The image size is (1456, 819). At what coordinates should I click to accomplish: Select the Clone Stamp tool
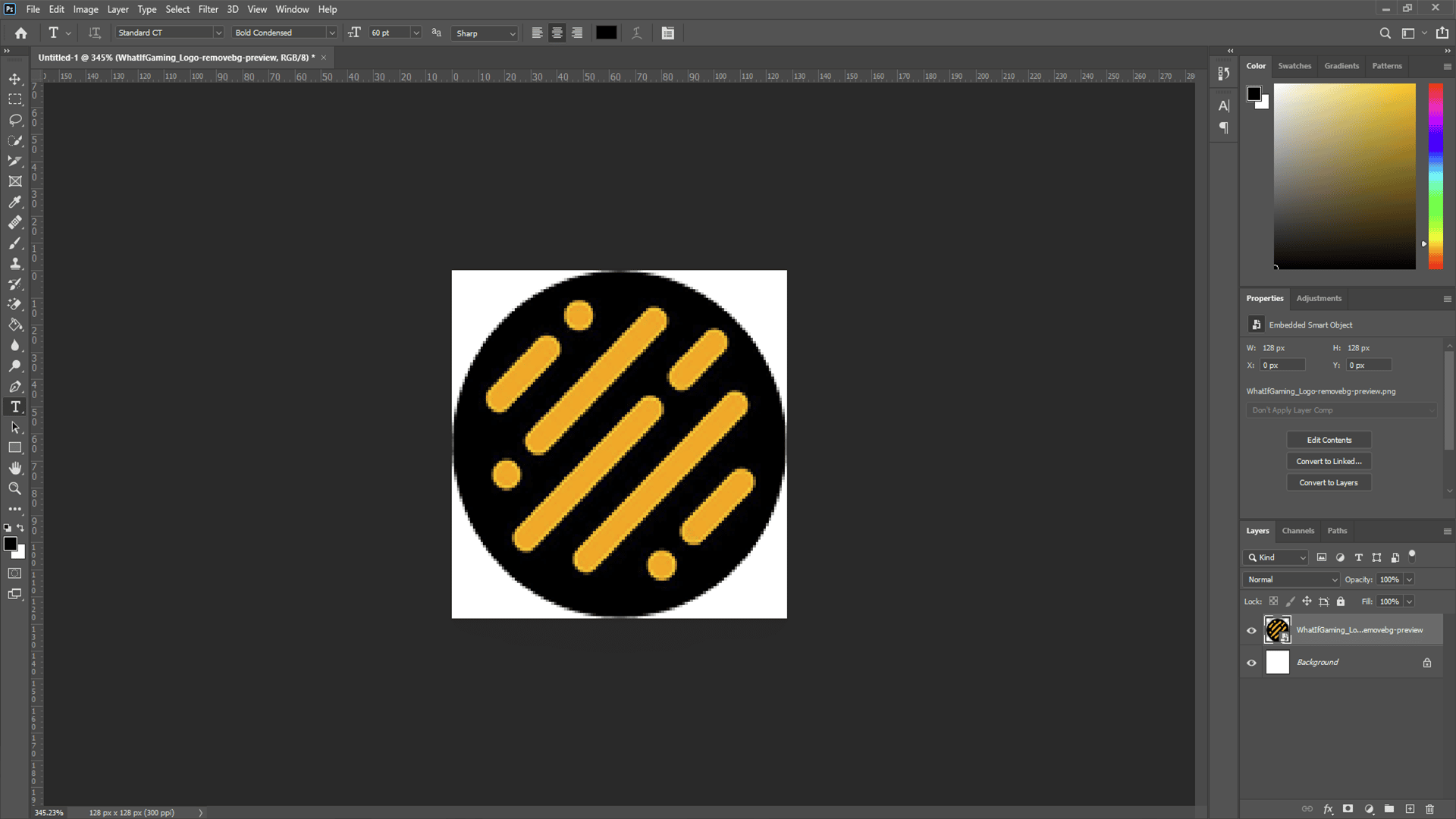coord(15,263)
